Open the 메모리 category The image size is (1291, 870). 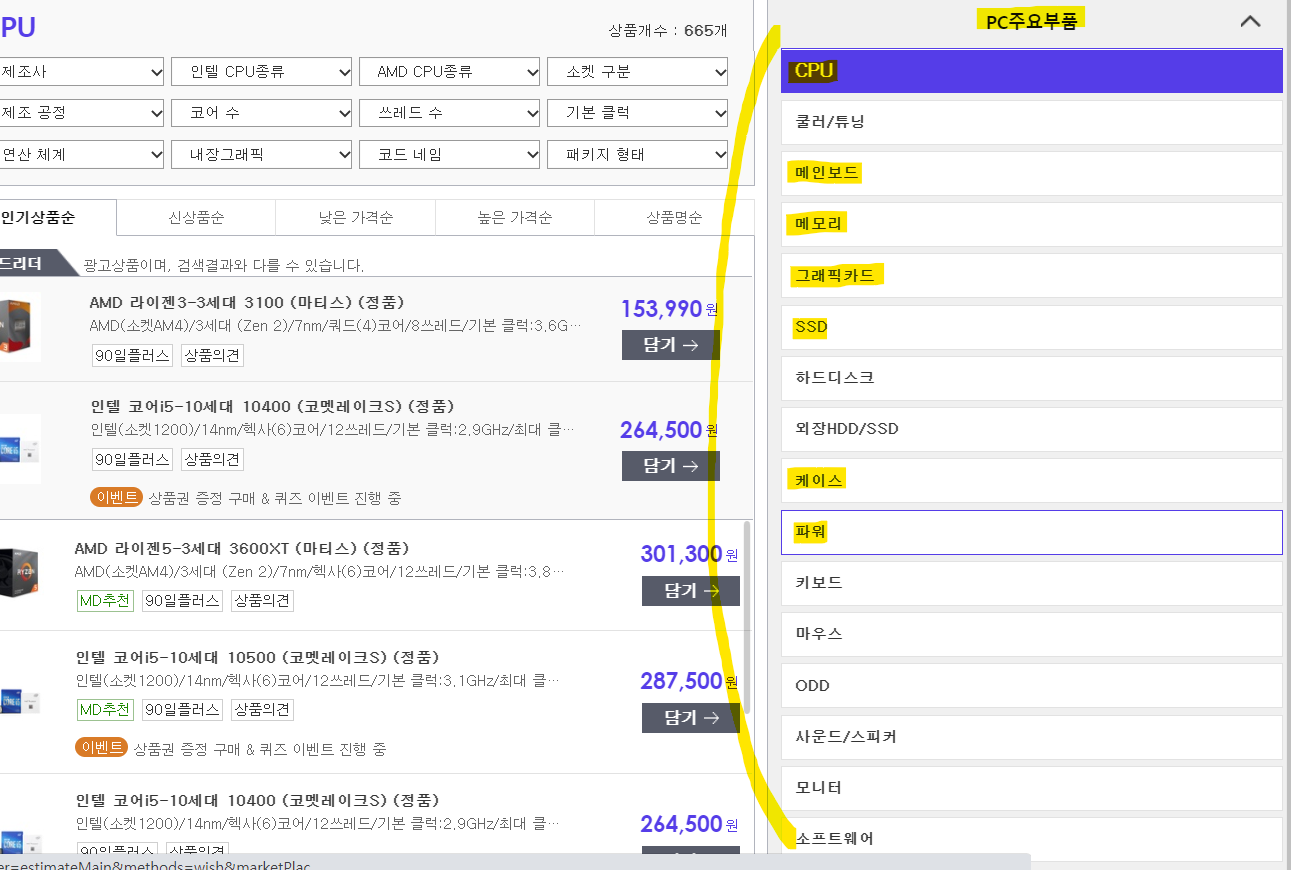(x=1032, y=224)
